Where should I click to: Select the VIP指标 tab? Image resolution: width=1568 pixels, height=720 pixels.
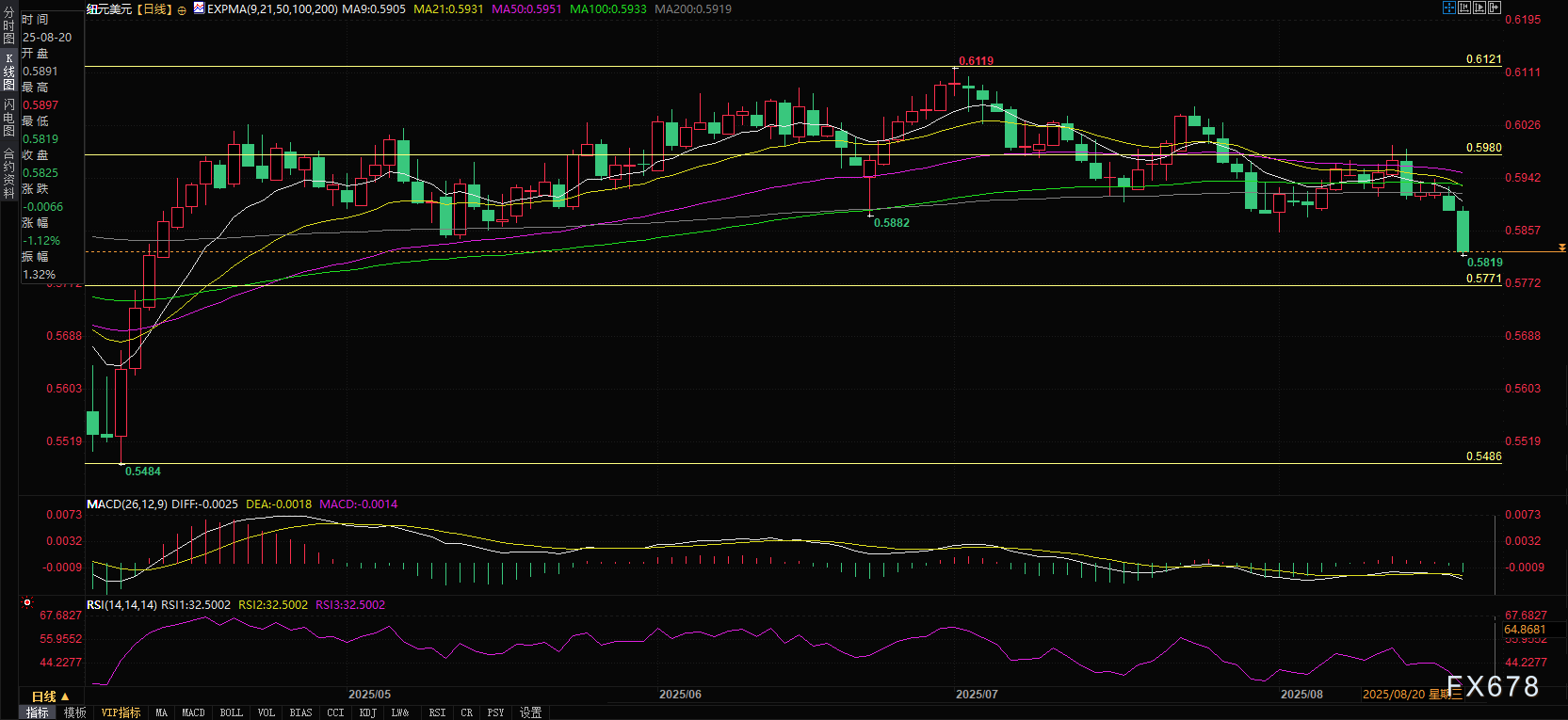pos(121,712)
